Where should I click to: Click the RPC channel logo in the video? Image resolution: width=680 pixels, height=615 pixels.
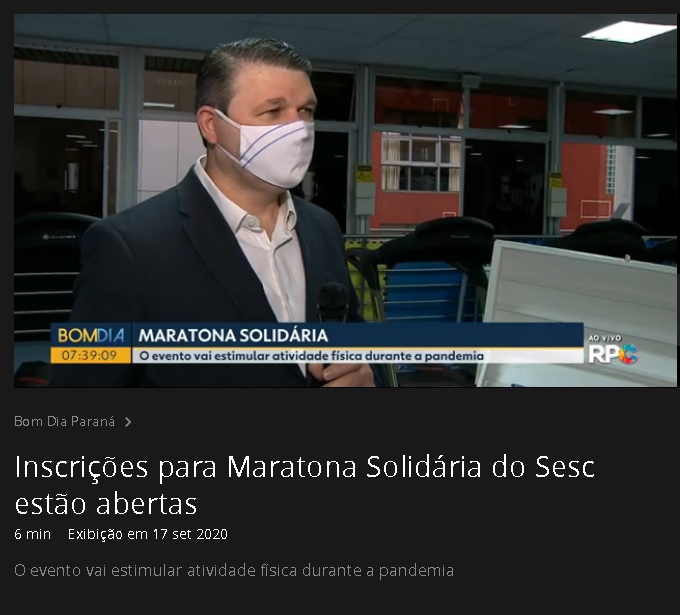pos(613,353)
